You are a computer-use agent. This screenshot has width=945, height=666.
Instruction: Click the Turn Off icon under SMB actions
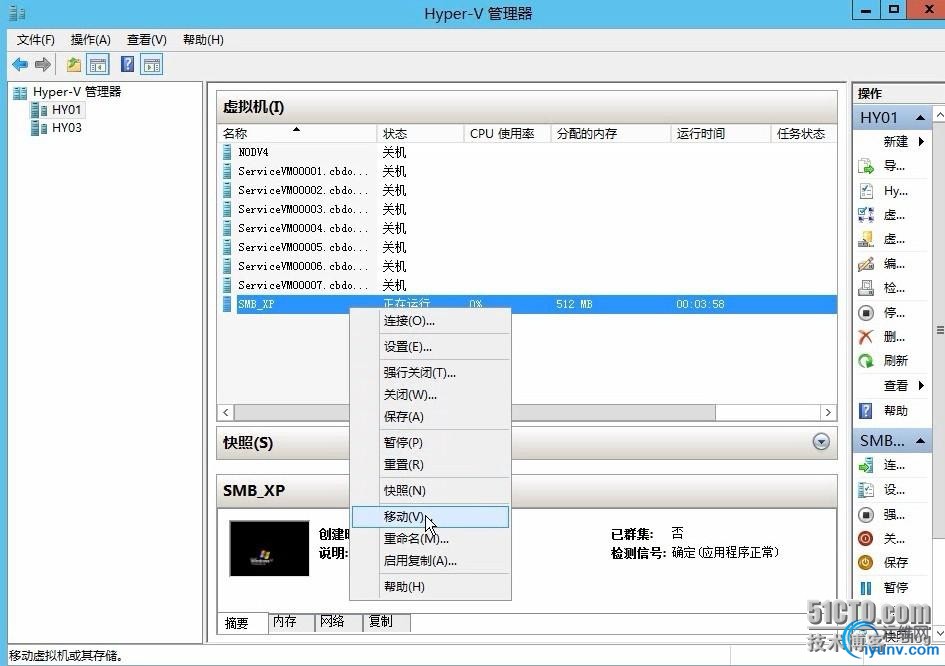tap(866, 515)
